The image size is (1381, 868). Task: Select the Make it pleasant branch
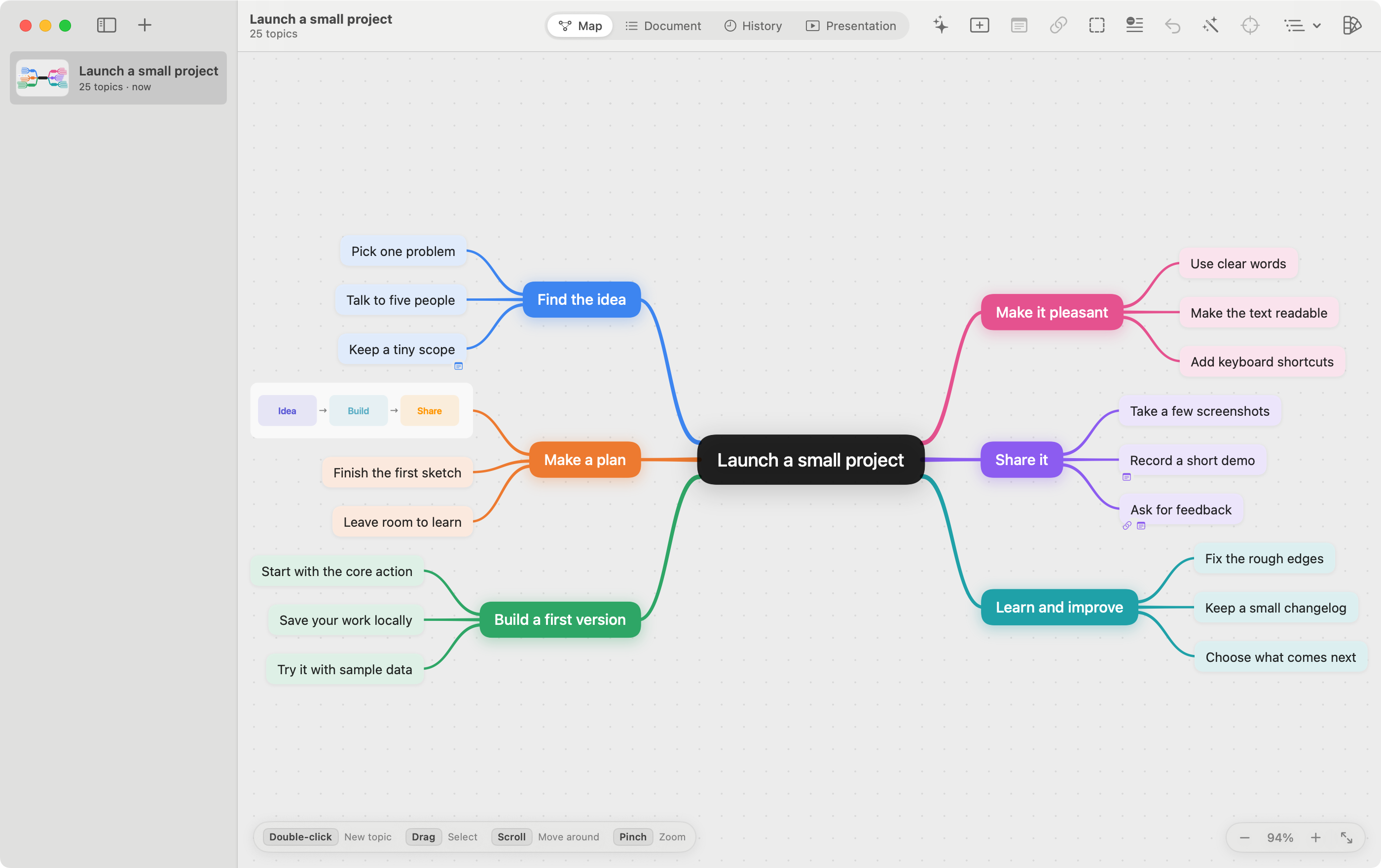1052,313
